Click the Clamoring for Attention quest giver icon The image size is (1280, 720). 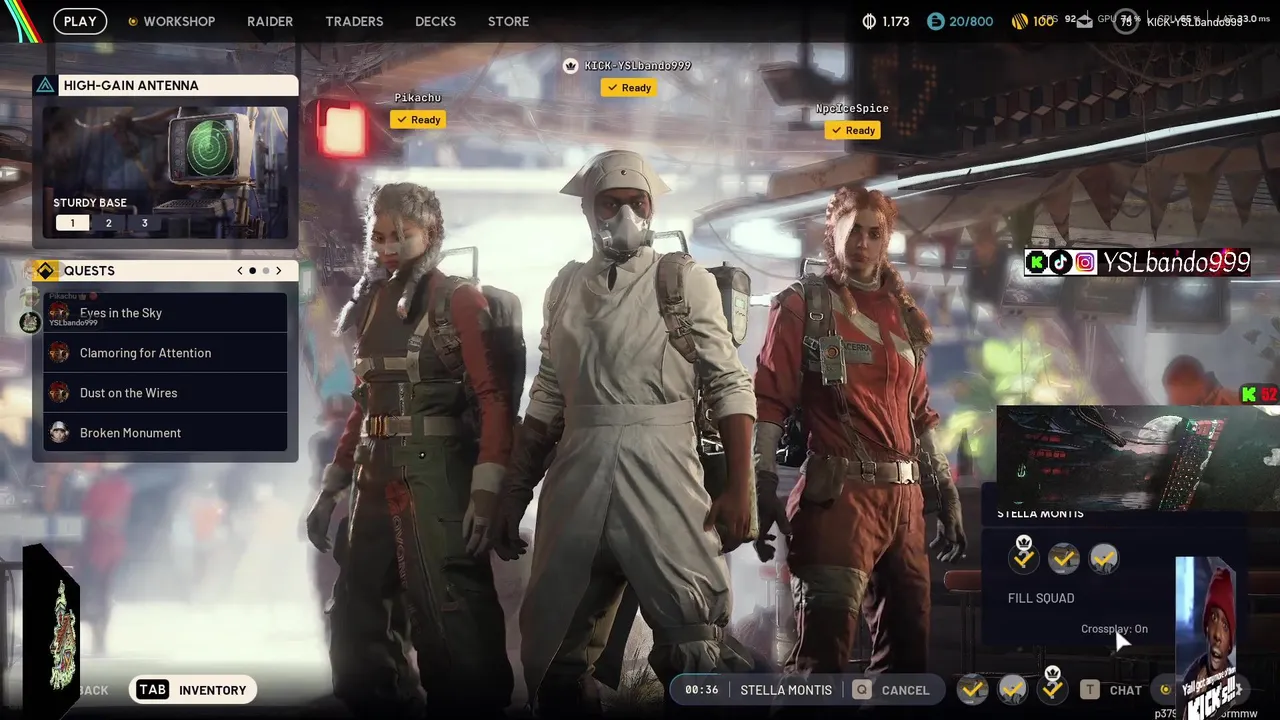[x=59, y=352]
